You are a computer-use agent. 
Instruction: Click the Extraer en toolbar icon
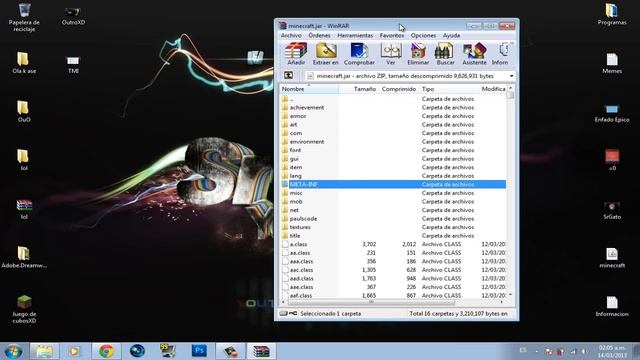coord(325,54)
